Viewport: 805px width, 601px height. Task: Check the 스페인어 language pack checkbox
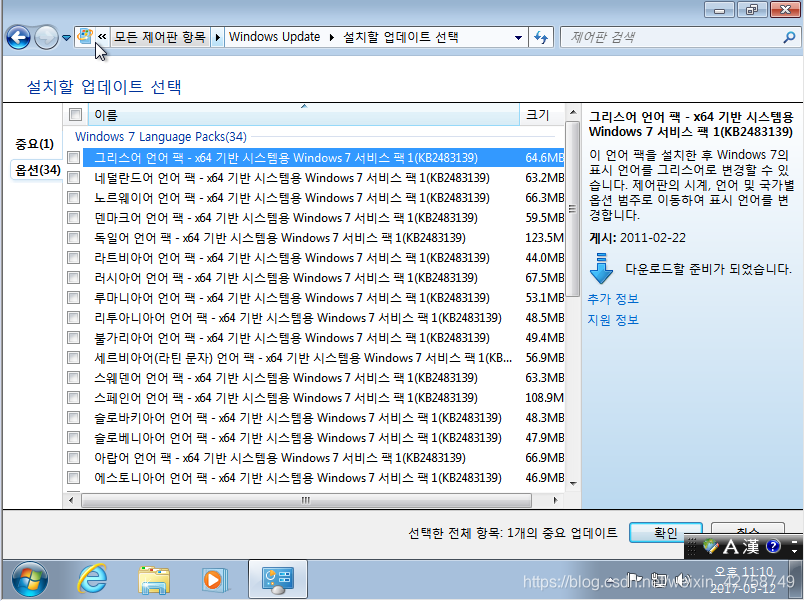[74, 398]
